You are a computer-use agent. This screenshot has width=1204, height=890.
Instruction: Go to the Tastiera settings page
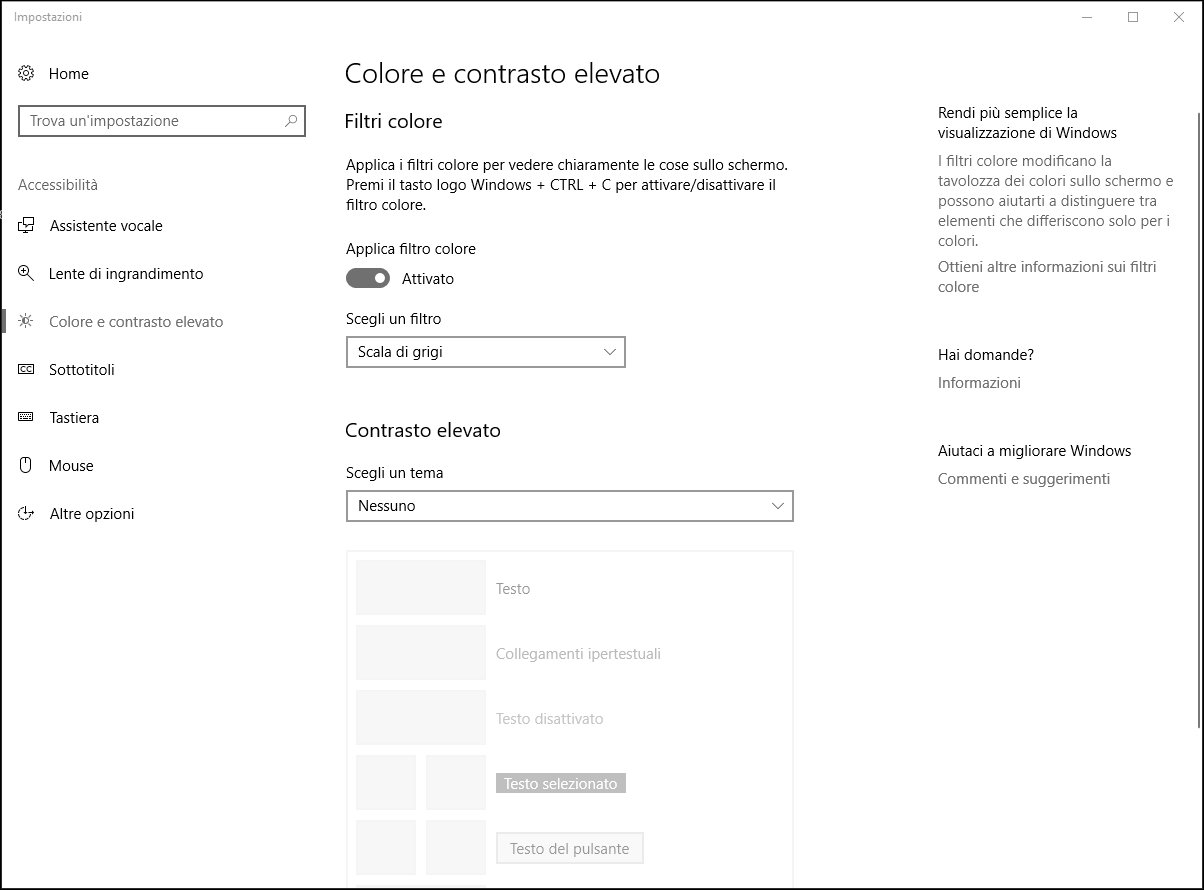click(x=74, y=418)
